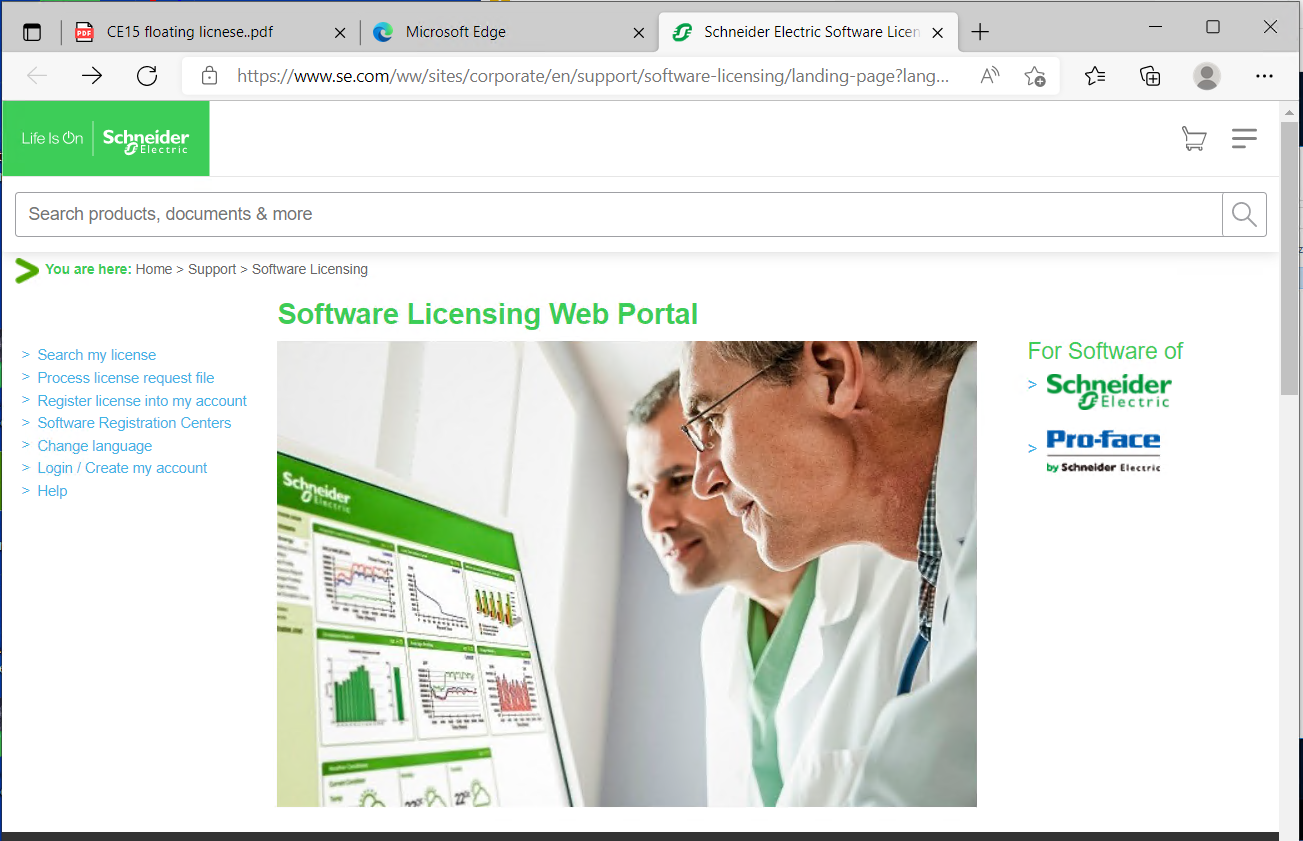Select the Pro-face software logo
The image size is (1303, 841).
[x=1103, y=451]
